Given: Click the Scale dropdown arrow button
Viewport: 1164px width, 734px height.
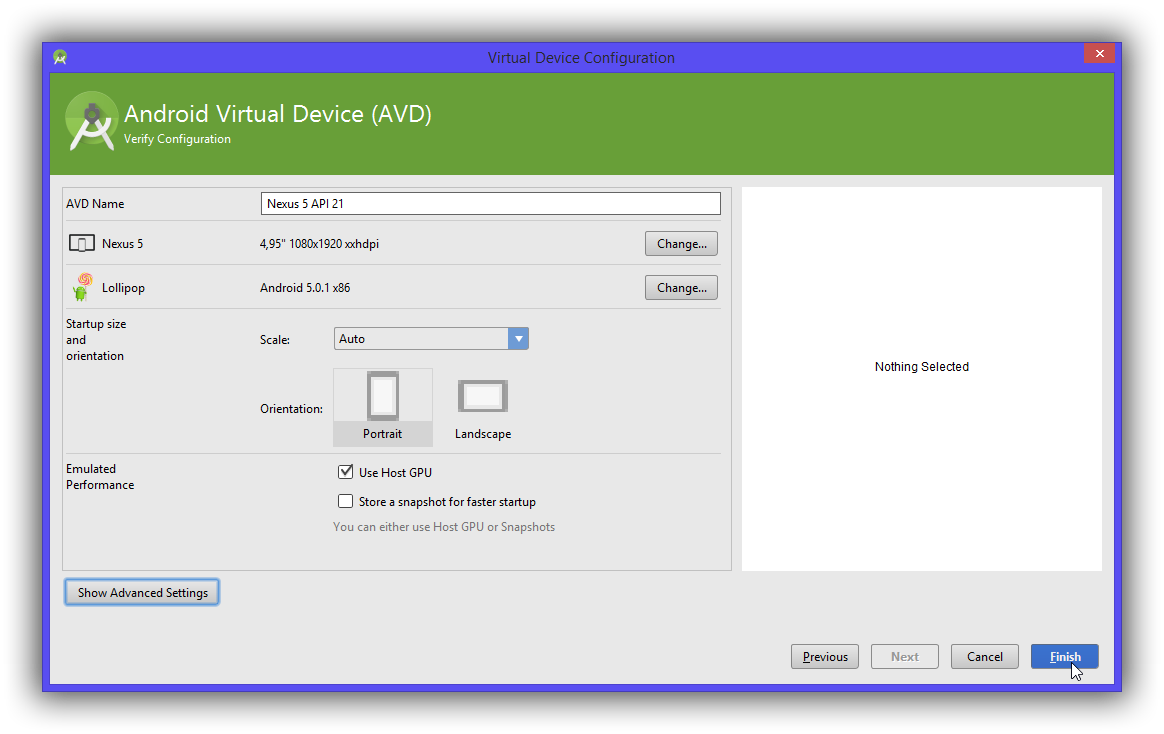Looking at the screenshot, I should click(518, 338).
